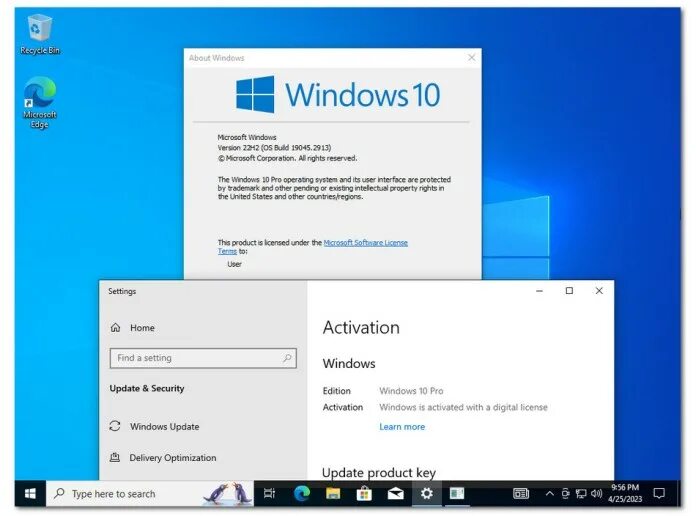Click the taskbar search box

(150, 493)
